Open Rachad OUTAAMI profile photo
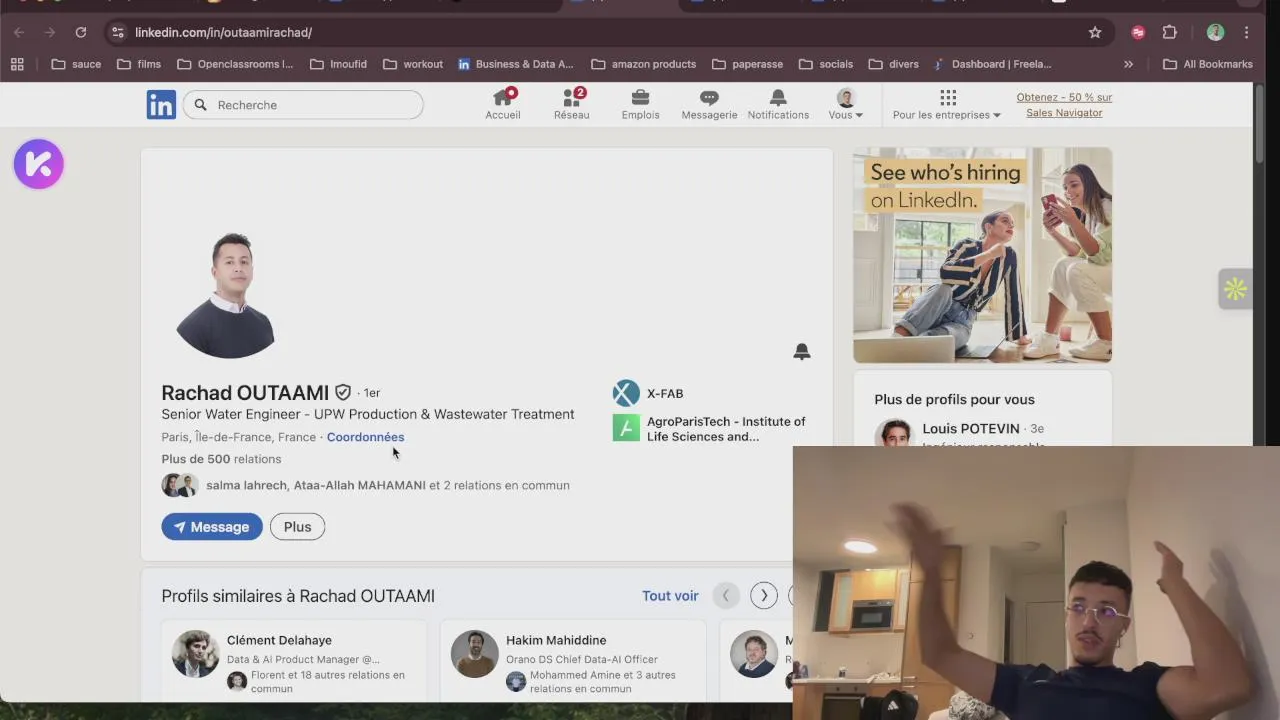 coord(225,295)
